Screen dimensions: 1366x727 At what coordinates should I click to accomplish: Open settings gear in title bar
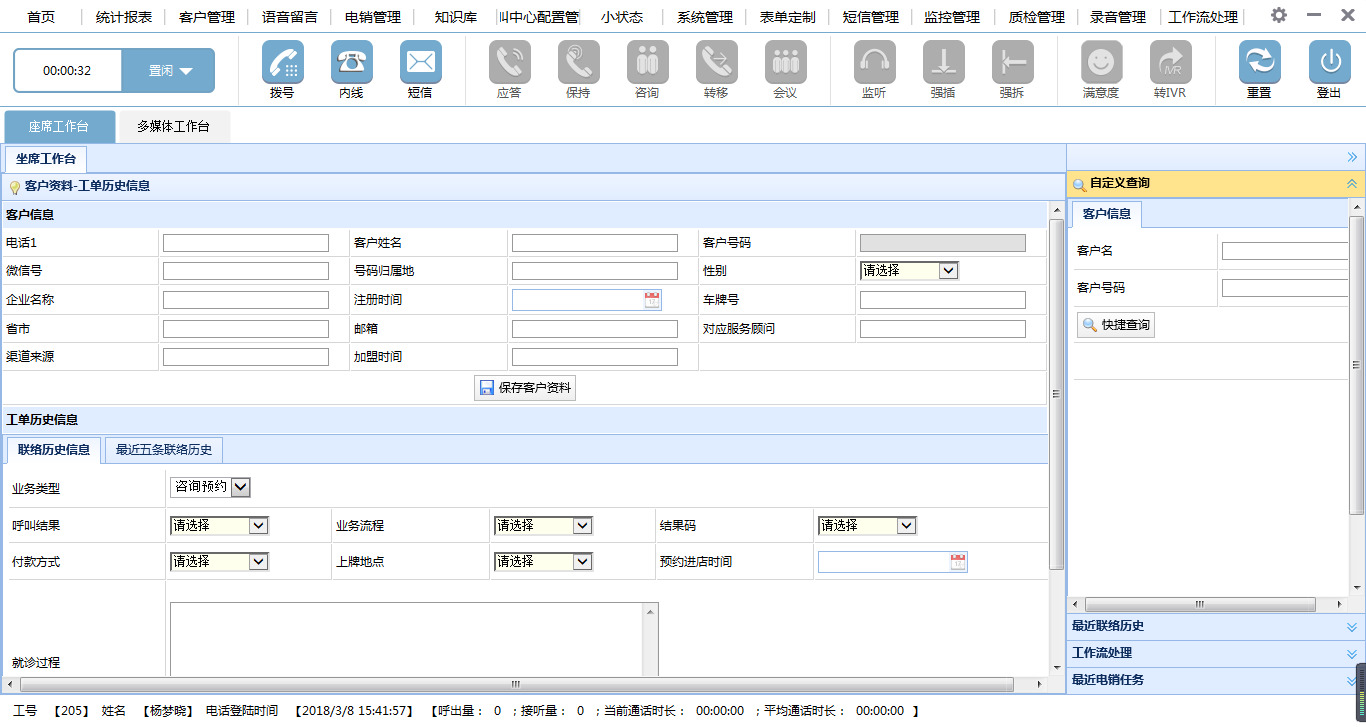coord(1279,15)
